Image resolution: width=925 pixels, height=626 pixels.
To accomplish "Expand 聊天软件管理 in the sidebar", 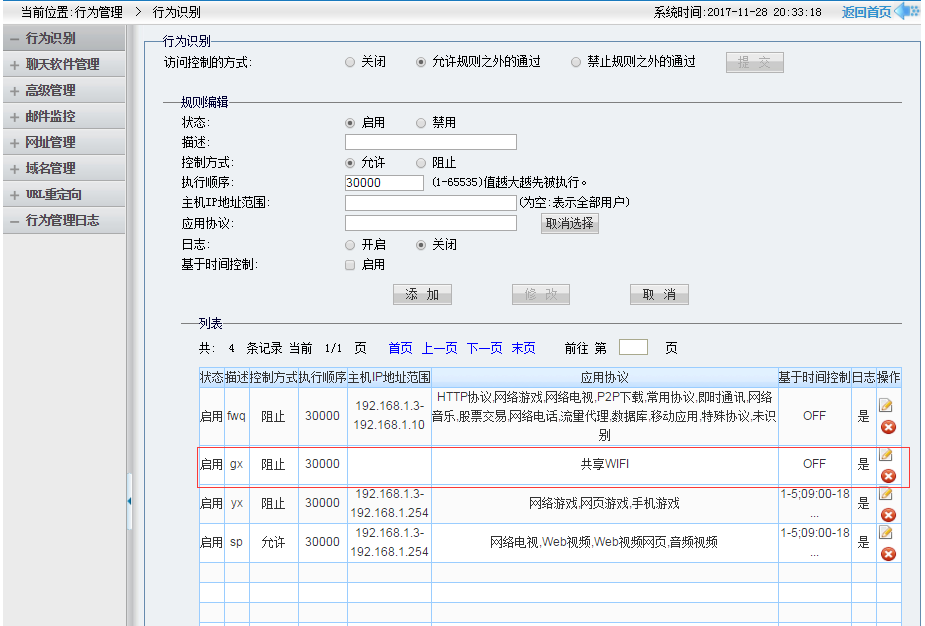I will [64, 64].
